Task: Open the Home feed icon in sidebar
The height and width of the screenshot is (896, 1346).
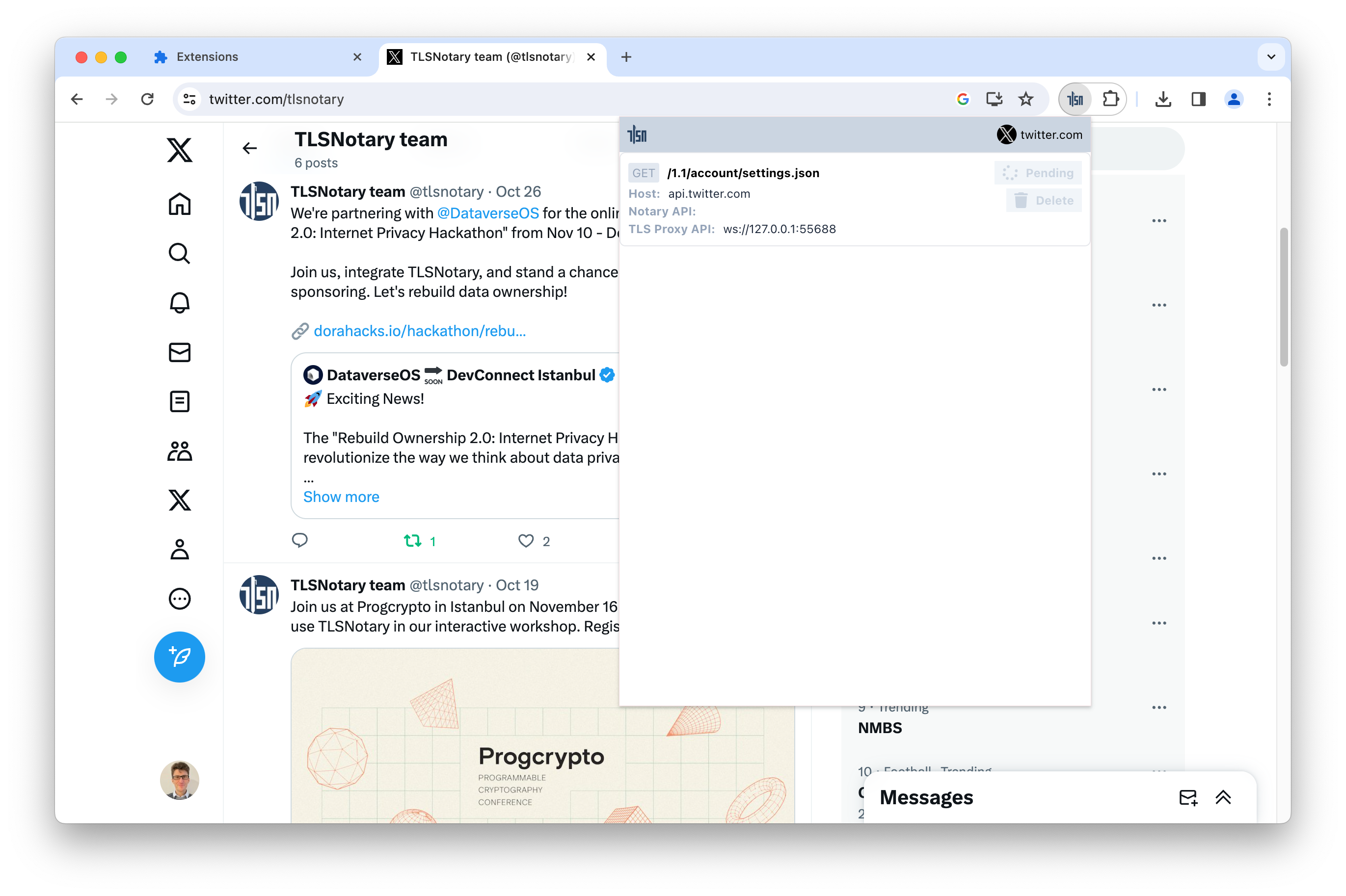Action: pos(180,204)
